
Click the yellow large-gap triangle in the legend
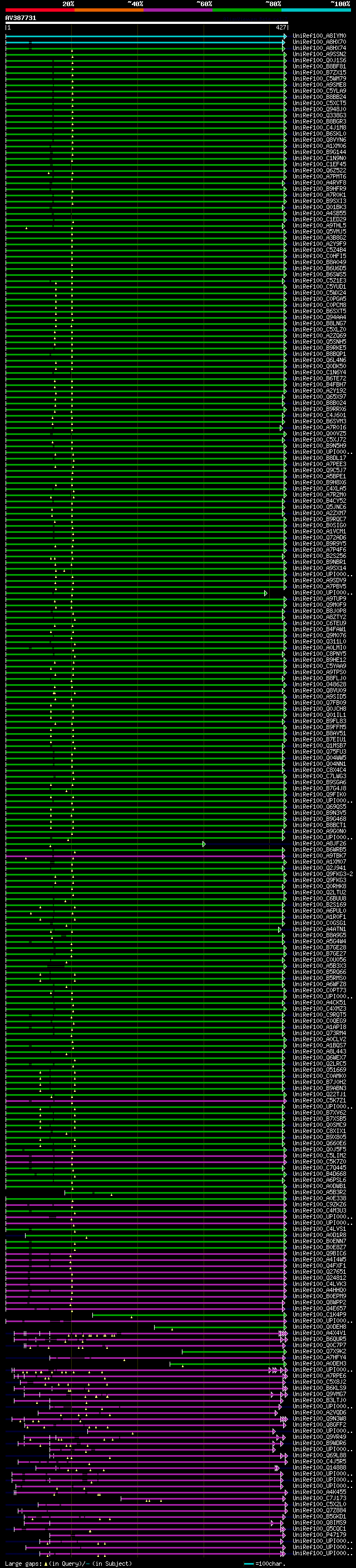click(46, 1563)
